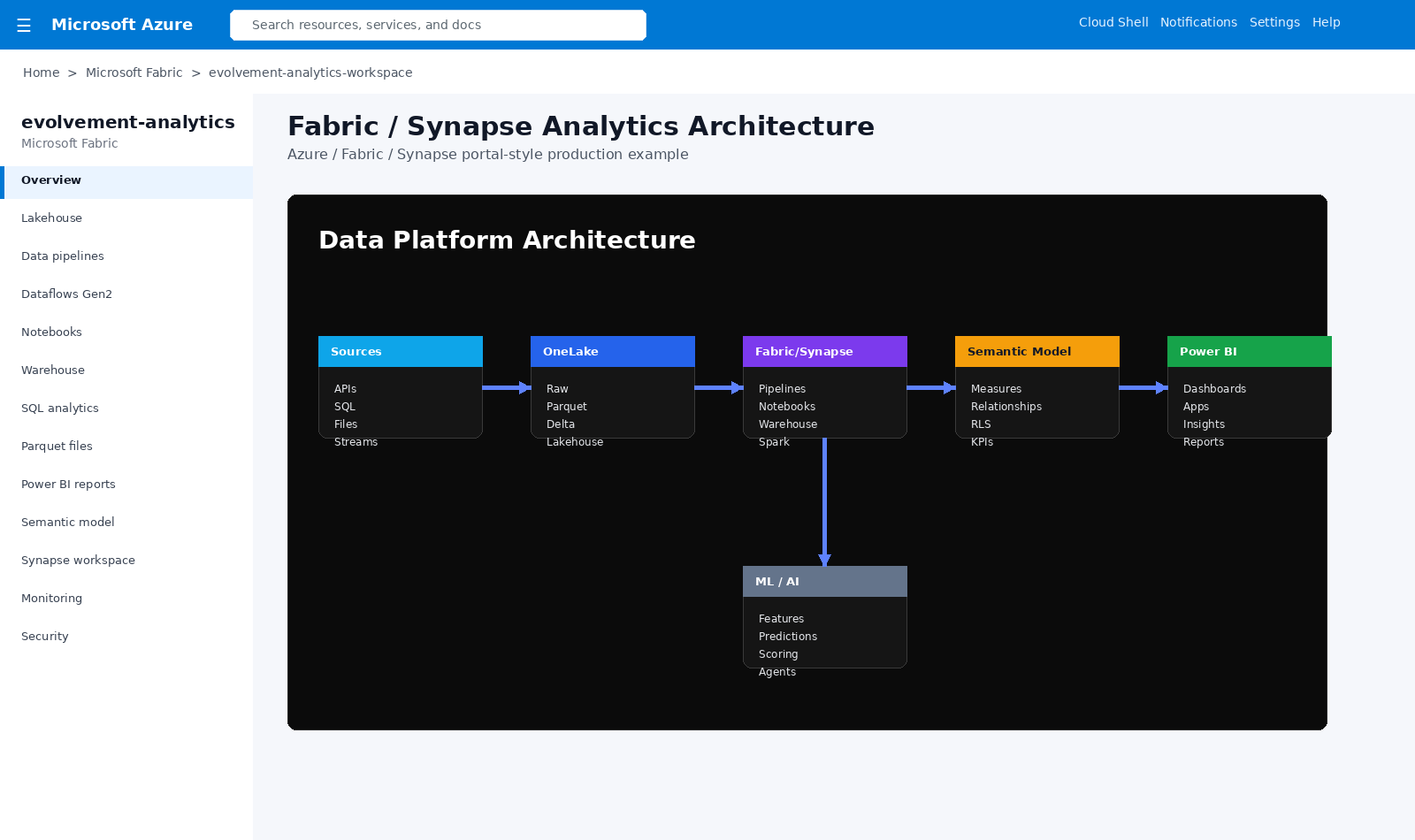Click 'Dashboards' in Power BI node

(x=1214, y=389)
